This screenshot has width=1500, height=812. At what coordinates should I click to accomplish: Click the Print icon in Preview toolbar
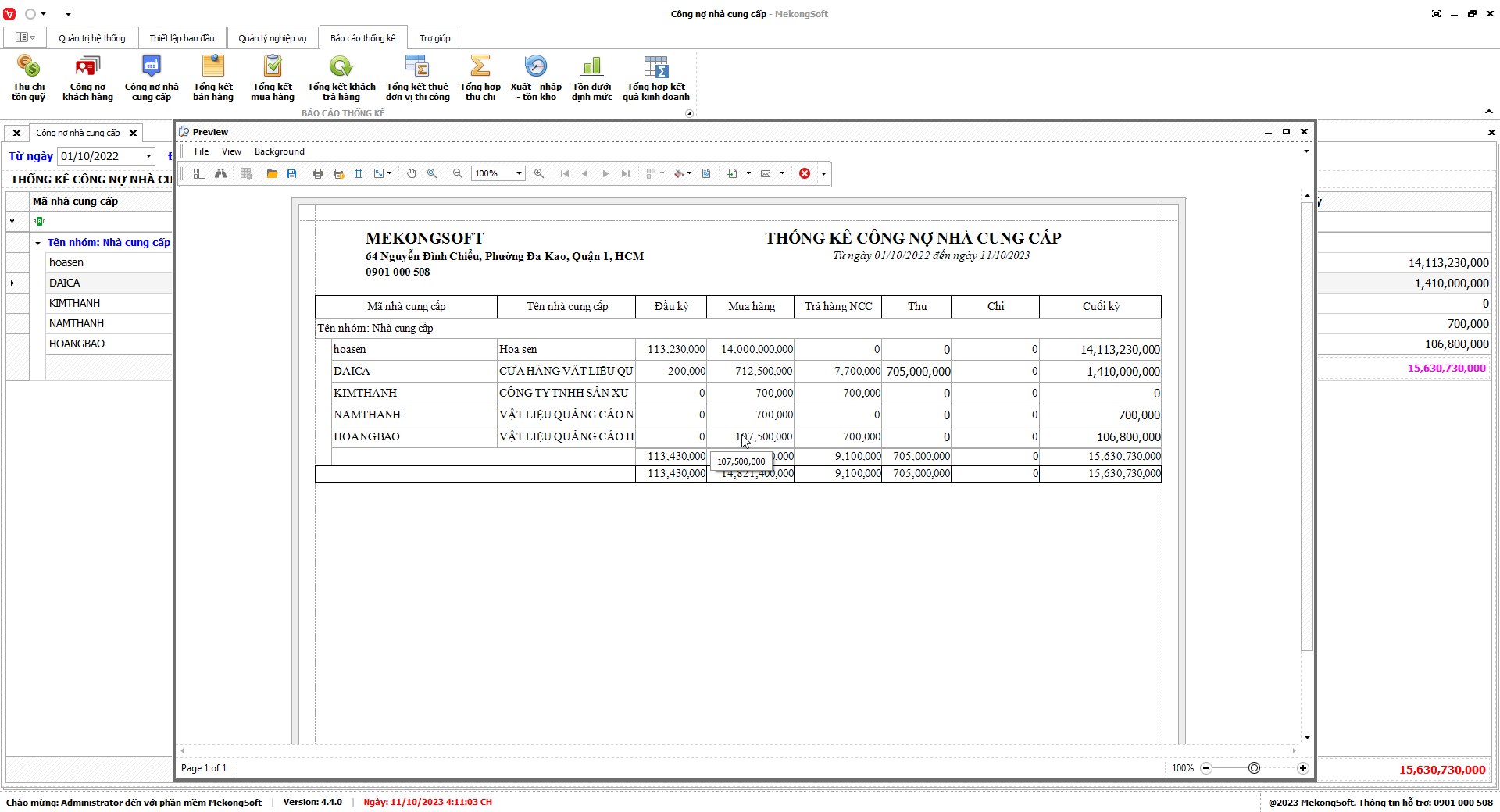(x=318, y=173)
